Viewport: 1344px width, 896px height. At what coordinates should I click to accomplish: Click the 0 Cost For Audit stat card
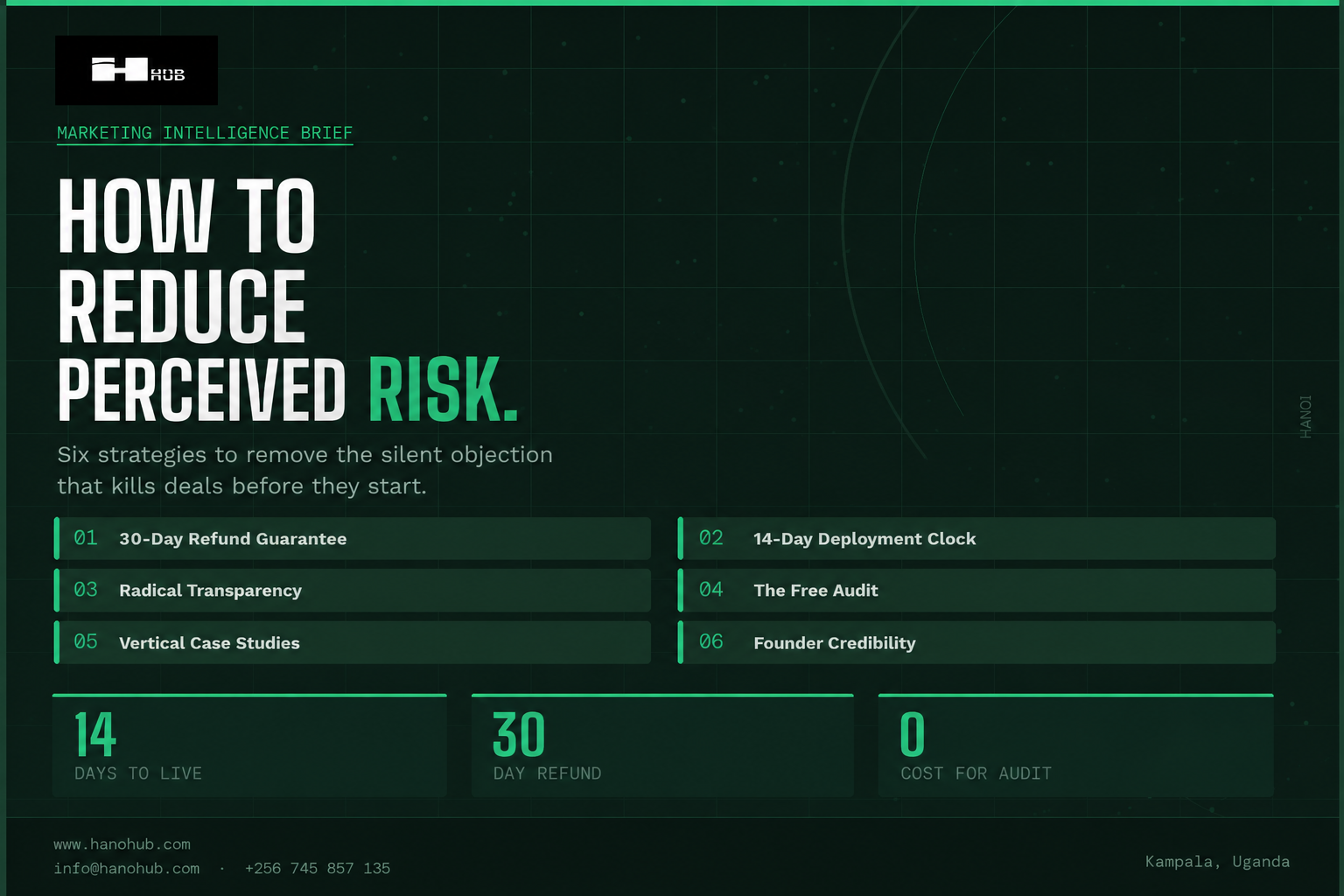point(1076,745)
